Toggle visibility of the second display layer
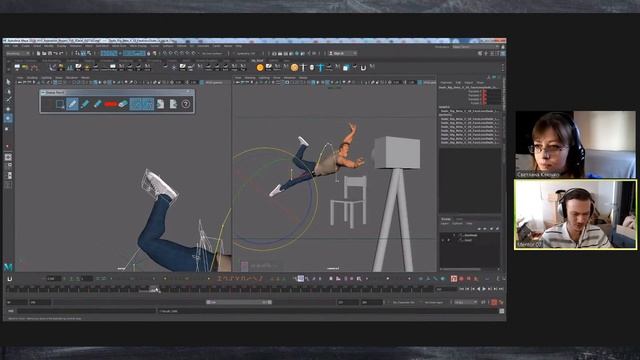Viewport: 640px width, 360px height. click(442, 240)
